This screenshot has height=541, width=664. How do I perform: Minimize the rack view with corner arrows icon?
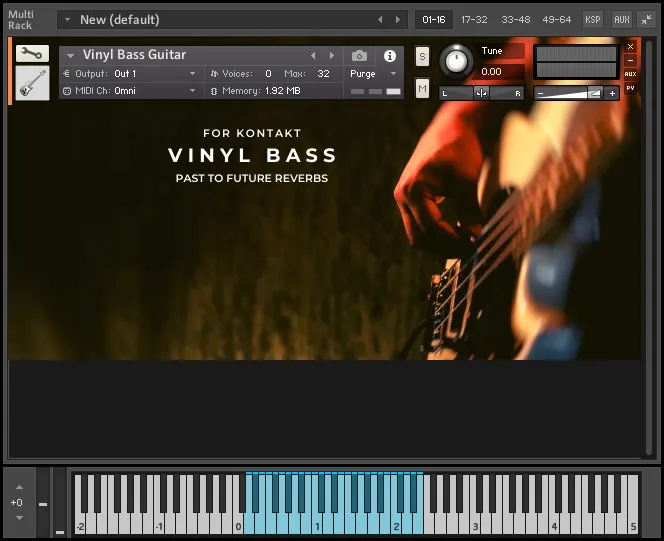pos(646,19)
